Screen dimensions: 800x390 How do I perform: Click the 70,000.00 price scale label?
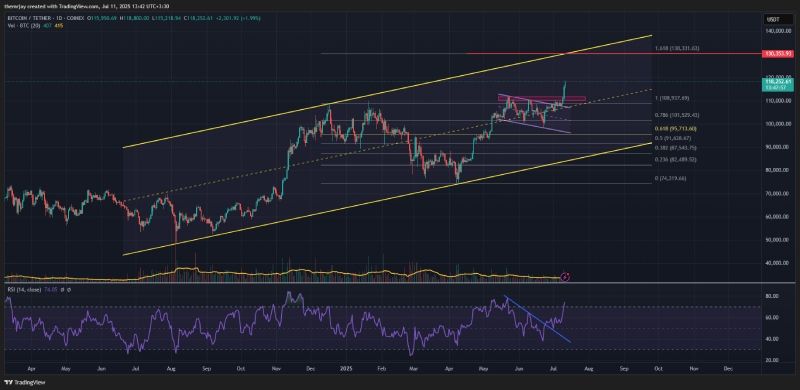click(778, 194)
